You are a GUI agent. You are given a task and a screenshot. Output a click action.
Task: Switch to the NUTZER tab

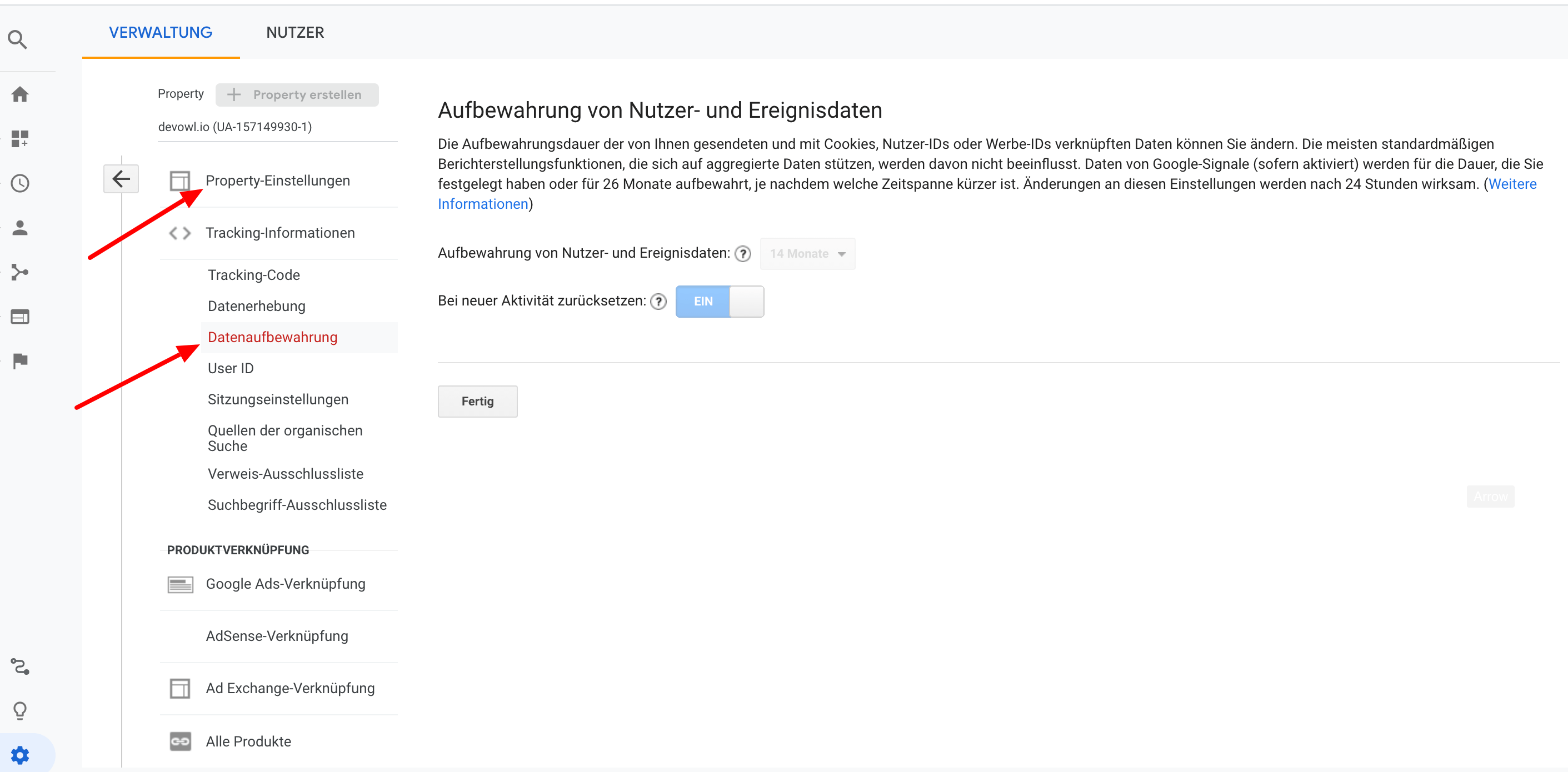(295, 32)
